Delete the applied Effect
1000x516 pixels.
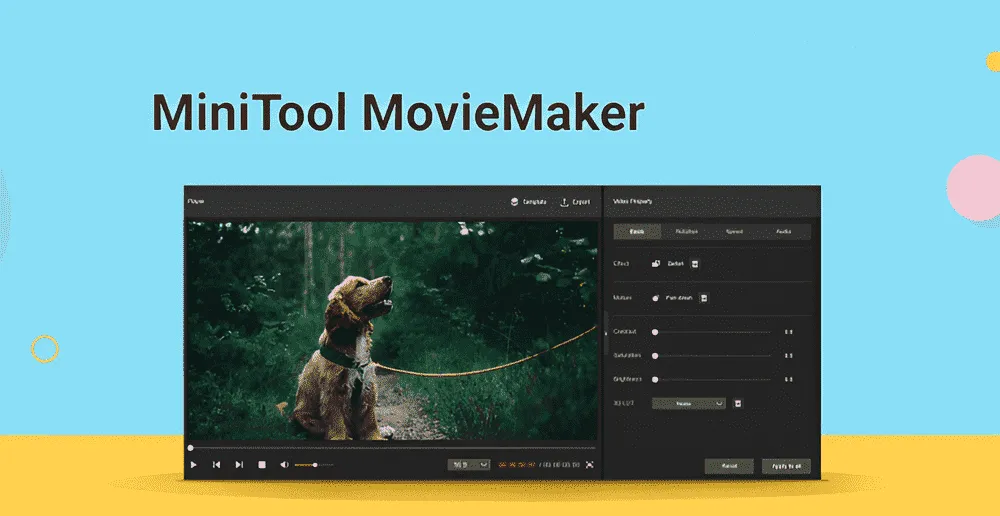695,263
